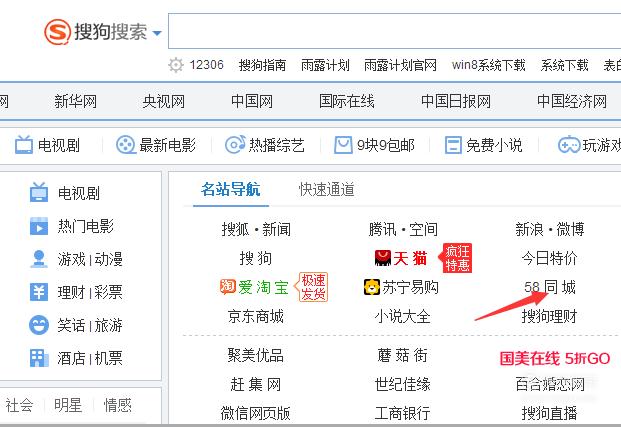Go to 中国日报网 in the news bar

pos(455,101)
